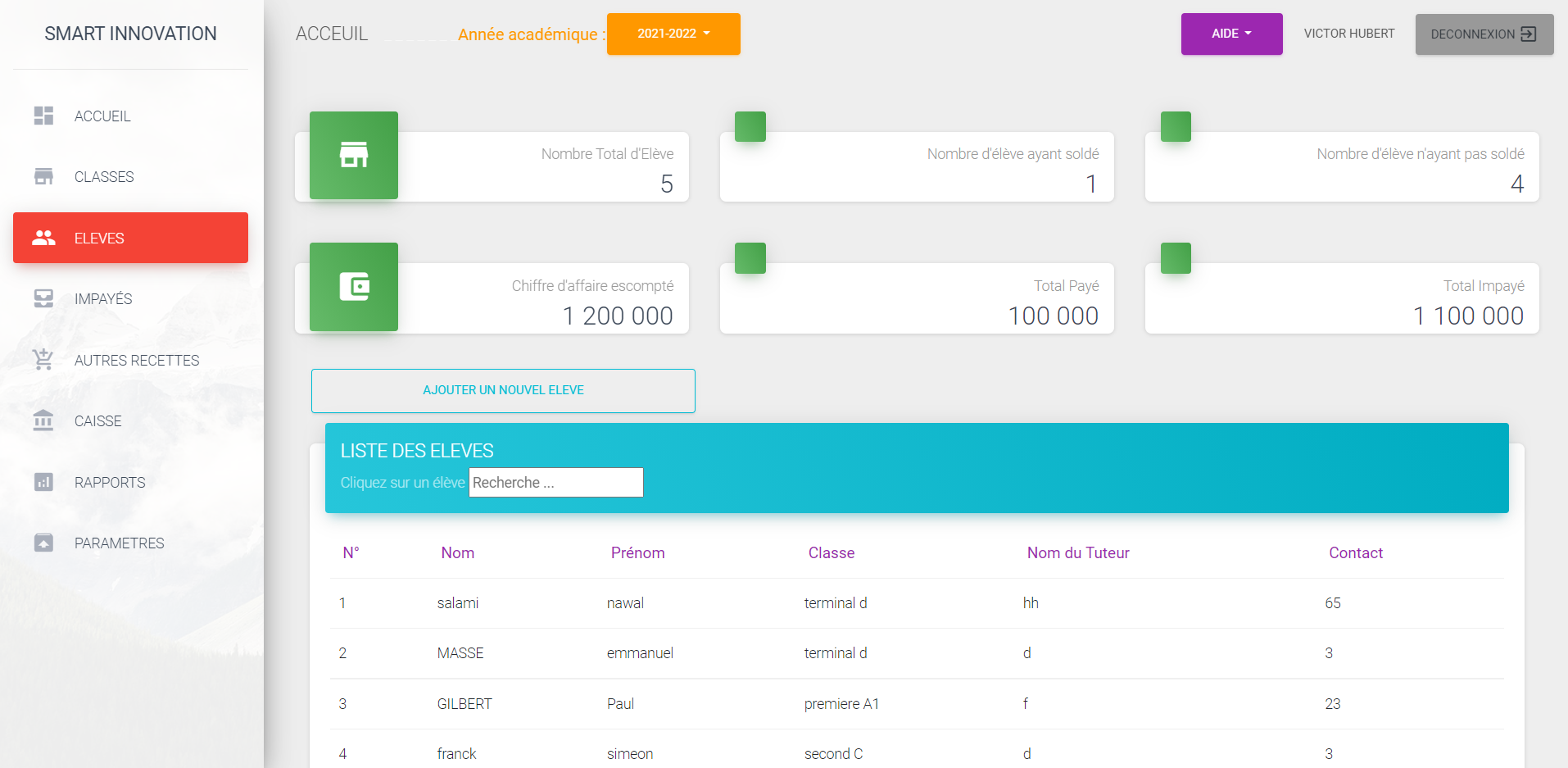Click the icon beside PARAMETRES
Viewport: 1568px width, 768px height.
point(43,543)
